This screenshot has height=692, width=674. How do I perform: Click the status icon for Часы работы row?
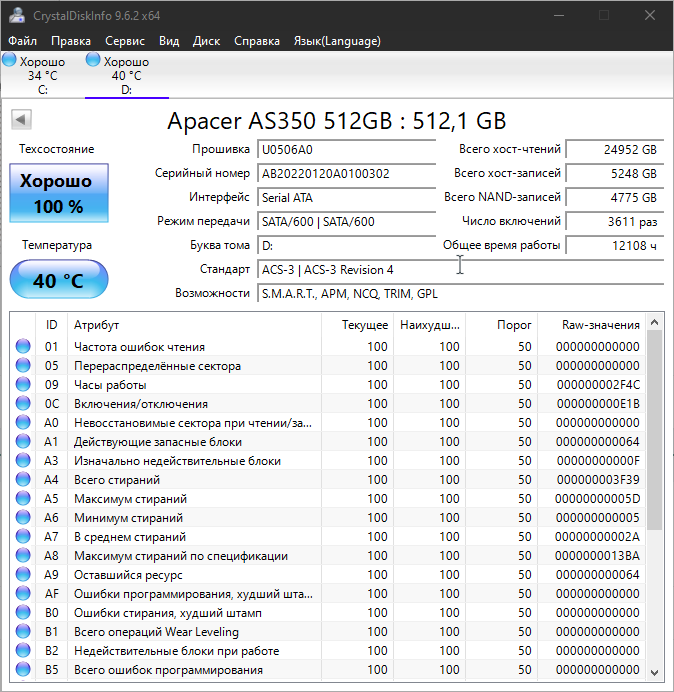(x=23, y=385)
